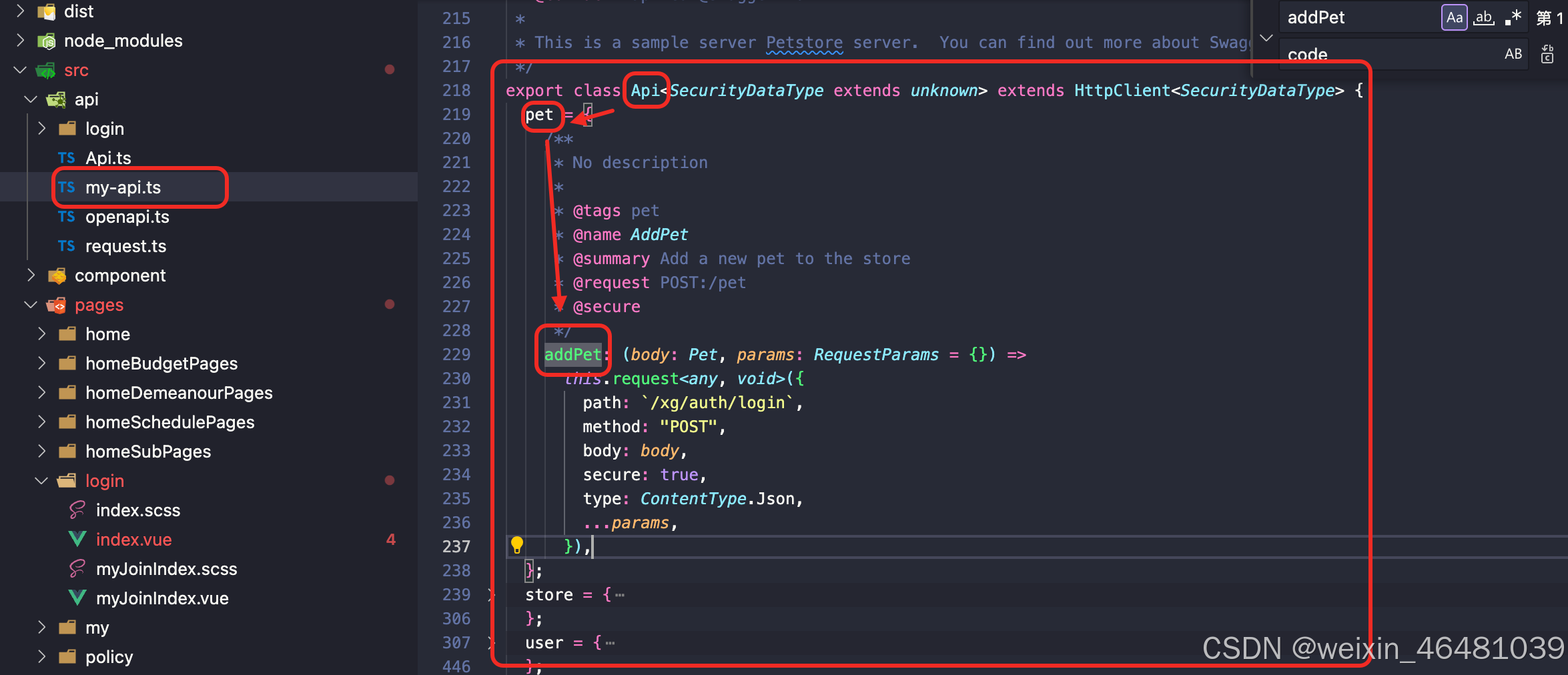Collapse the replace field with the chevron

(1266, 38)
